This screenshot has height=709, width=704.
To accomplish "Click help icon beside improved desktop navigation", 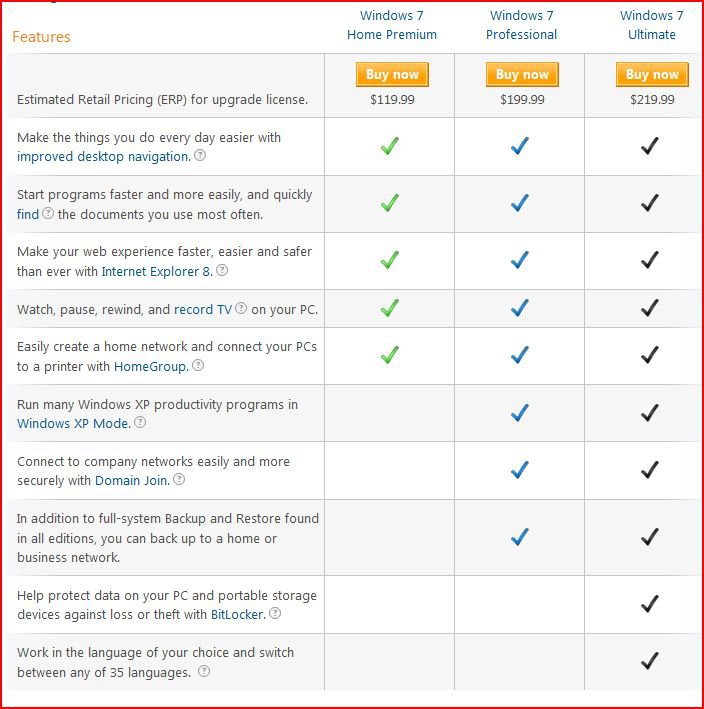I will 200,156.
